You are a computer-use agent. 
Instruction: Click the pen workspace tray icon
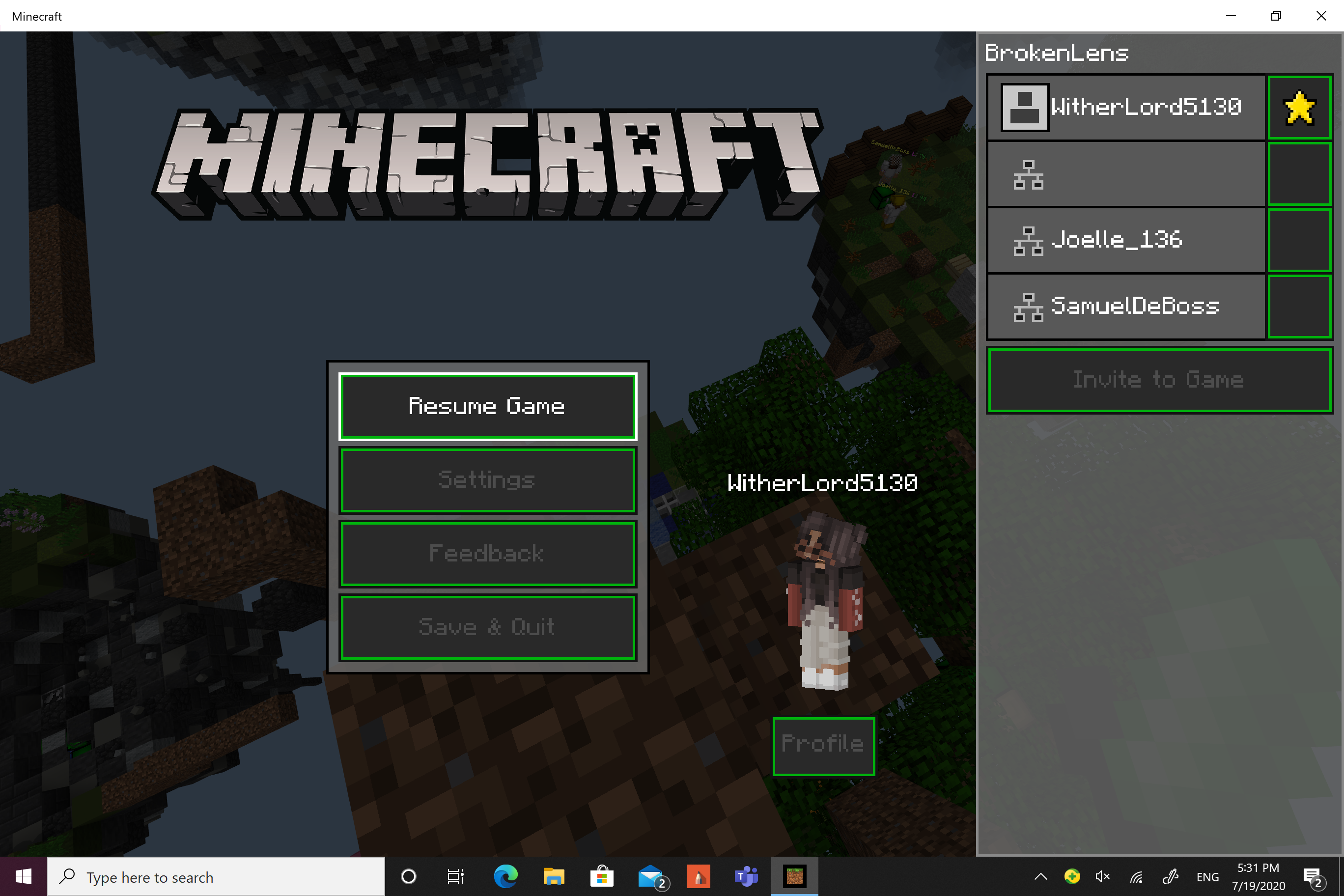pyautogui.click(x=1170, y=876)
